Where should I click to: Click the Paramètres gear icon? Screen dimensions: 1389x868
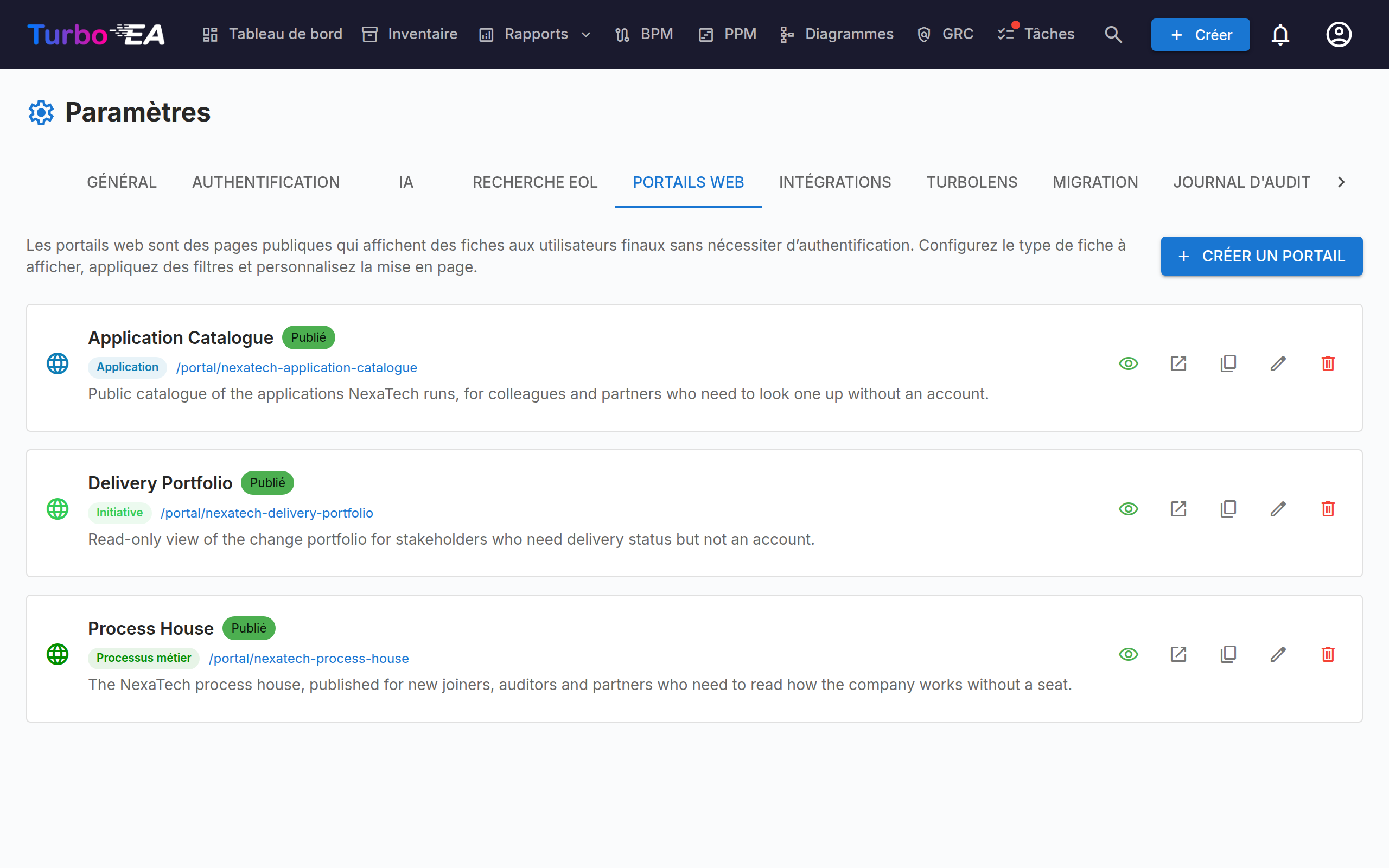[x=41, y=112]
